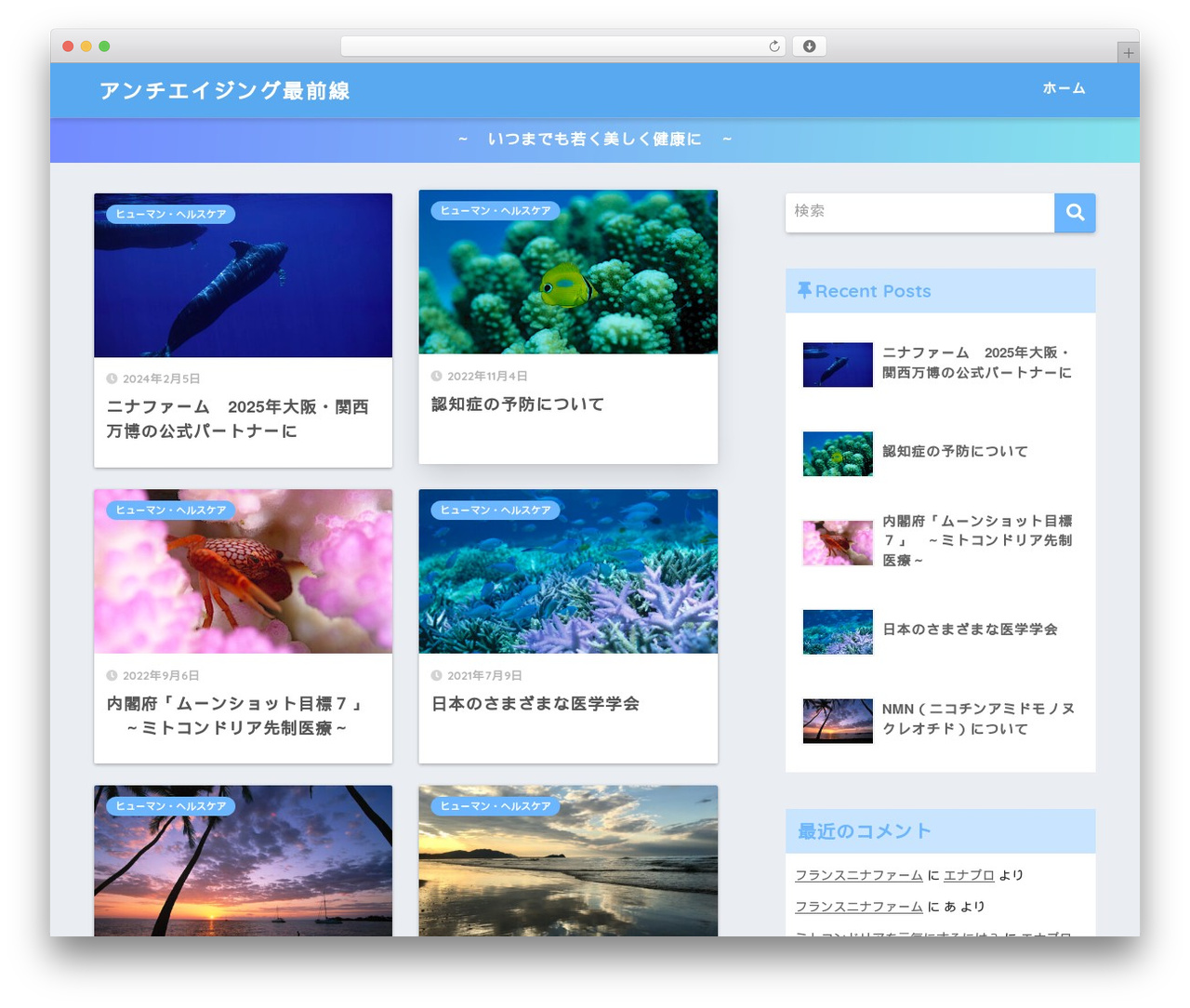
Task: Click the clock icon beside 2021年7月9日
Action: (x=436, y=675)
